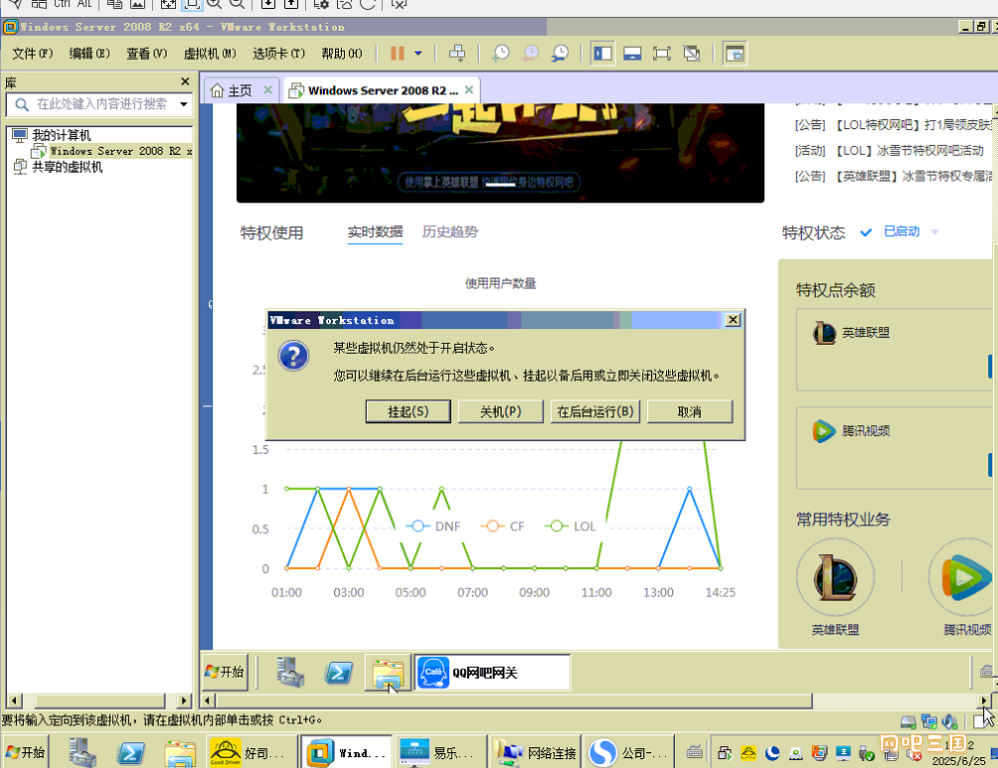This screenshot has width=998, height=768.
Task: Click the library search input field
Action: tap(99, 104)
